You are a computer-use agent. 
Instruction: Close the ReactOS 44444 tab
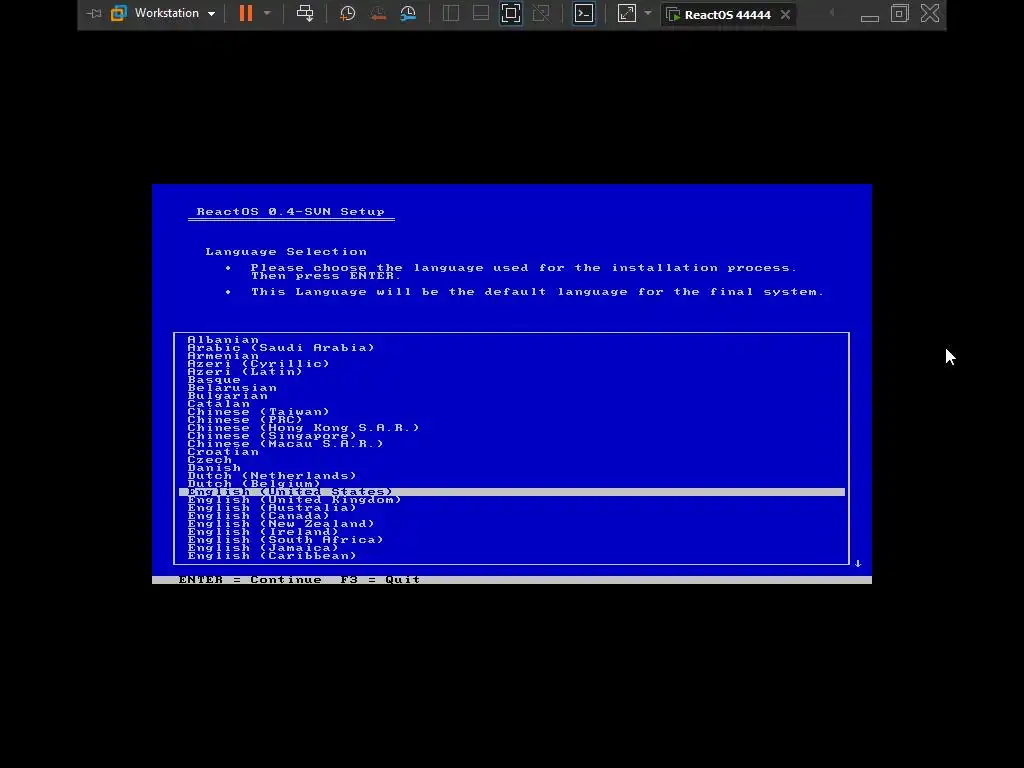(786, 14)
